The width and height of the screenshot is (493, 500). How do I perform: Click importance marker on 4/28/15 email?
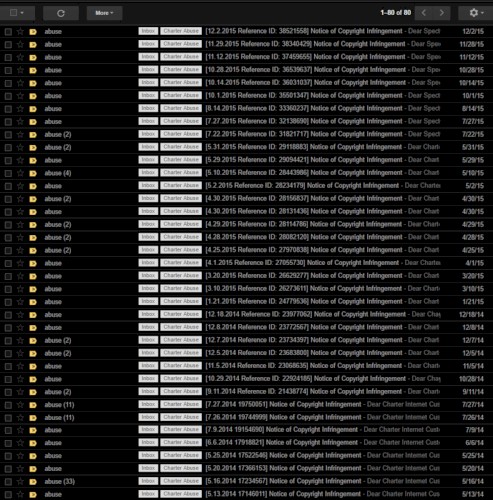(x=33, y=238)
